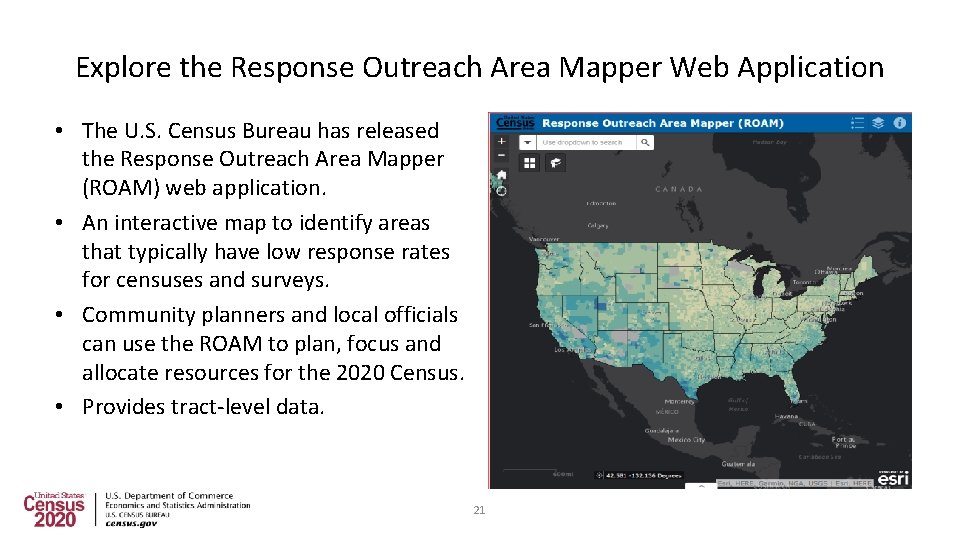
Task: Zoom out with the map minus button
Action: pos(501,155)
